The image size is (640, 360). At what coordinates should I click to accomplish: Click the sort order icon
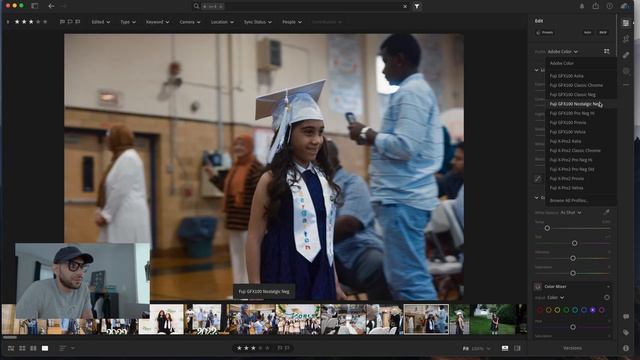[62, 348]
